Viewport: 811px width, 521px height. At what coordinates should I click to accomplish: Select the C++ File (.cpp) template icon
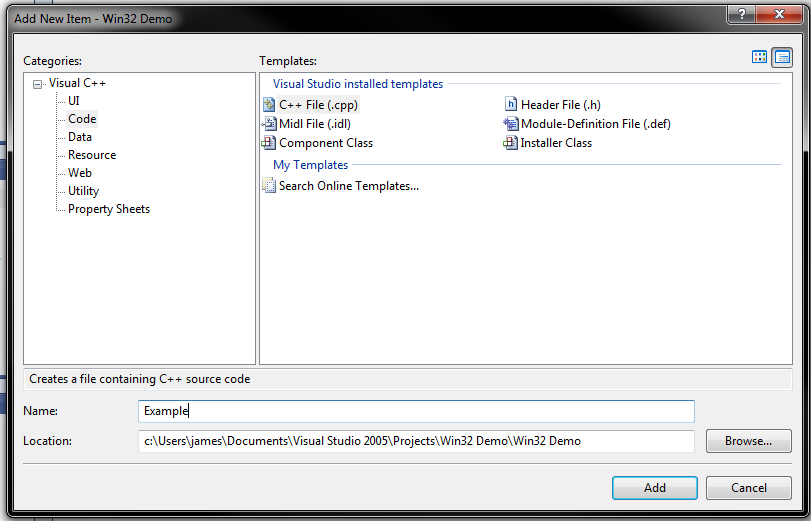tap(269, 105)
